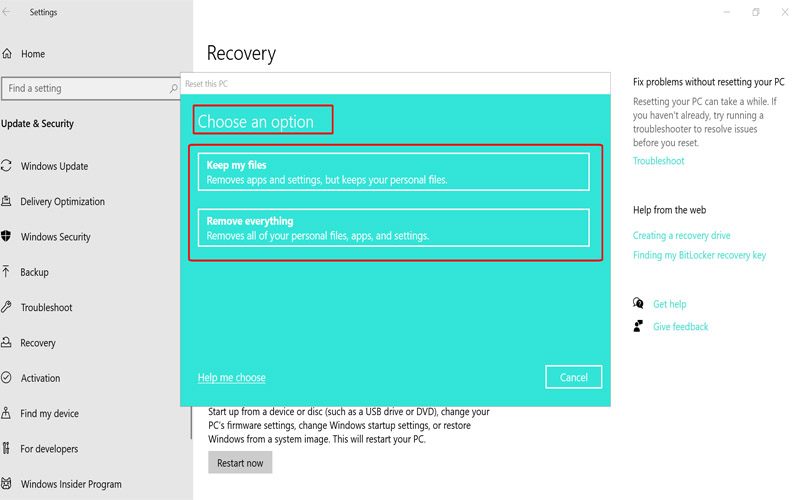Cancel the Reset this PC dialog

573,377
